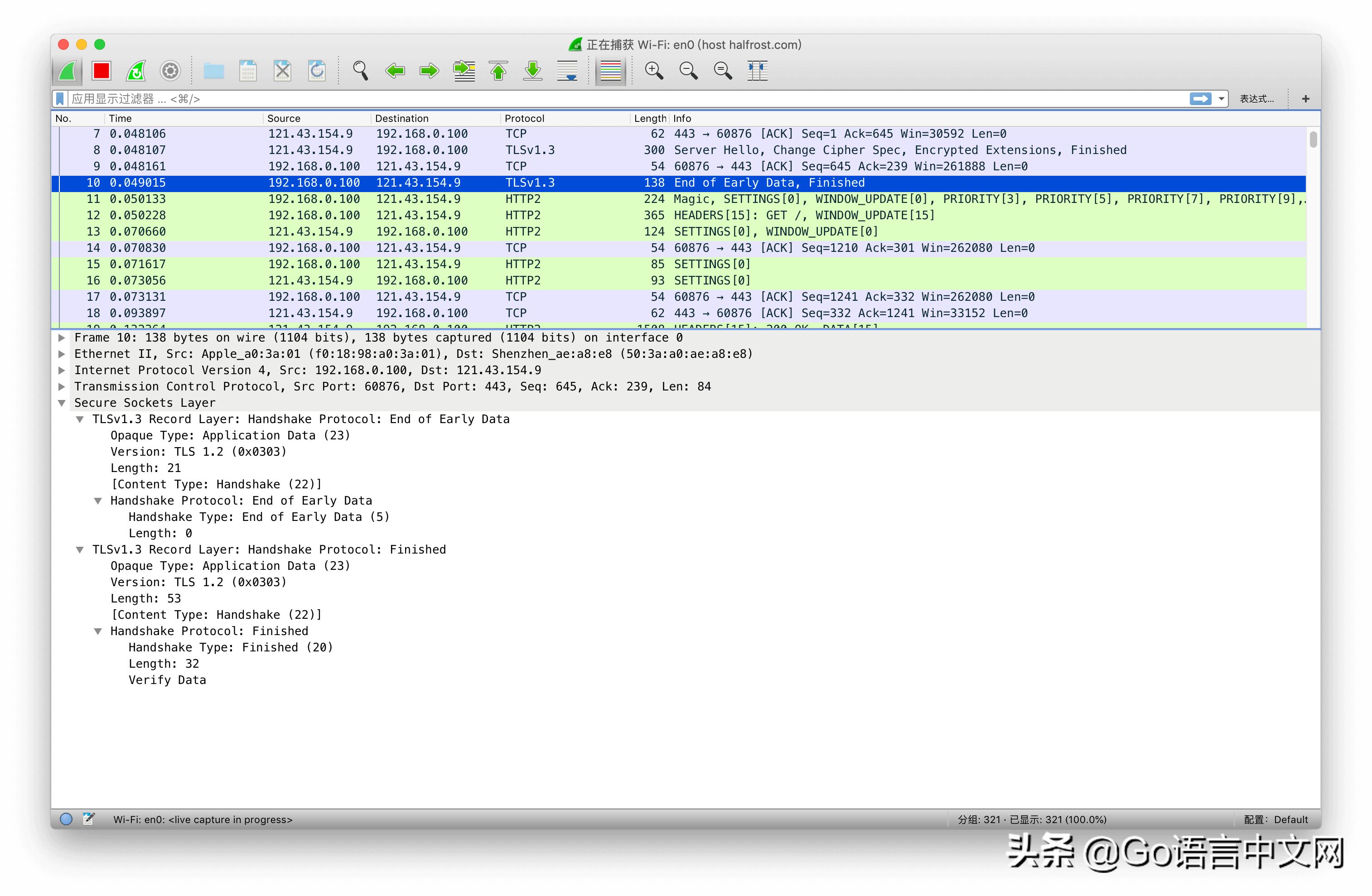Viewport: 1372px width, 896px height.
Task: Jump to first packet icon
Action: click(x=499, y=71)
